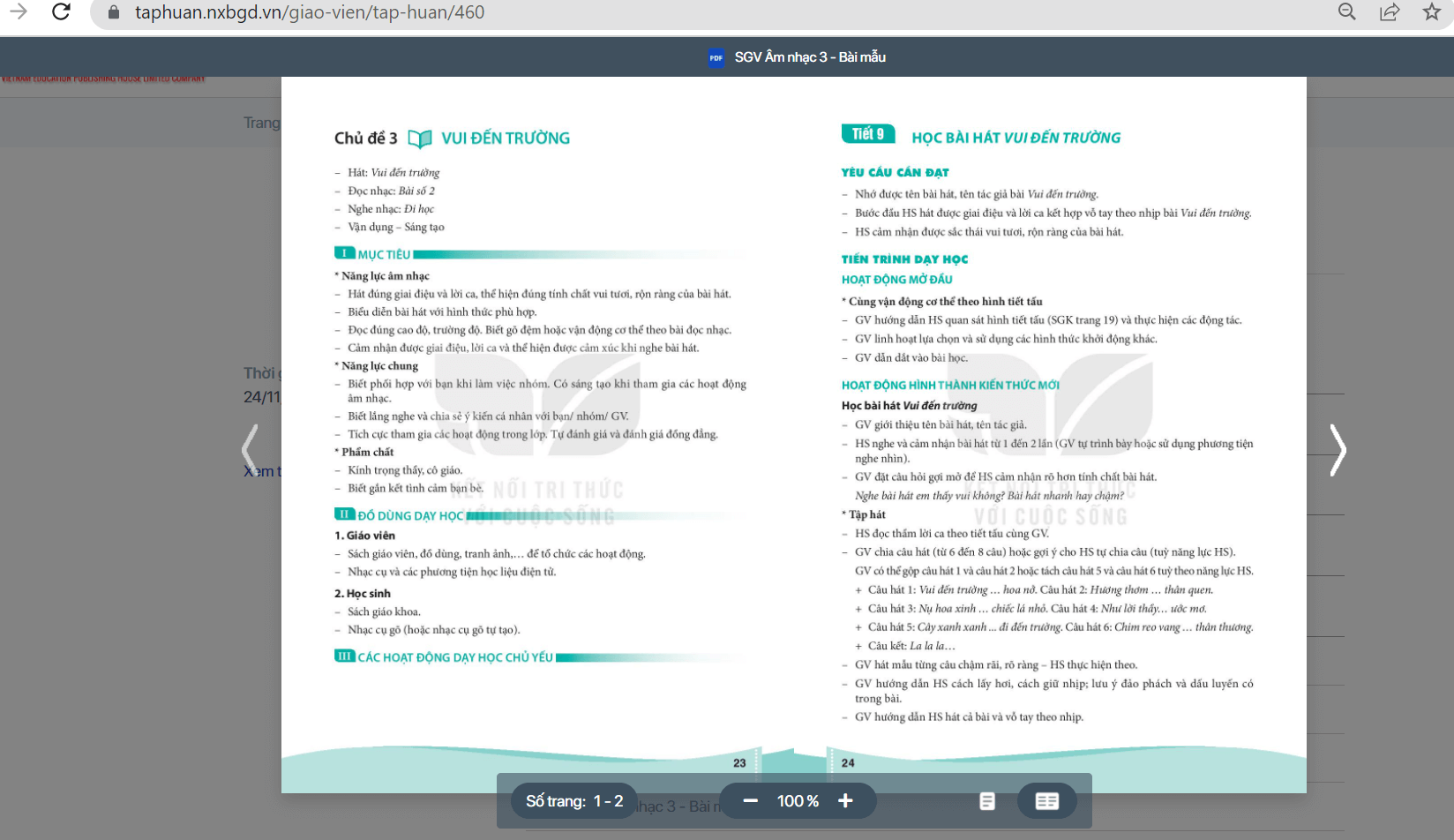Click title SGV Âm nhạc 3 - Bài mẫu
1454x840 pixels.
810,57
